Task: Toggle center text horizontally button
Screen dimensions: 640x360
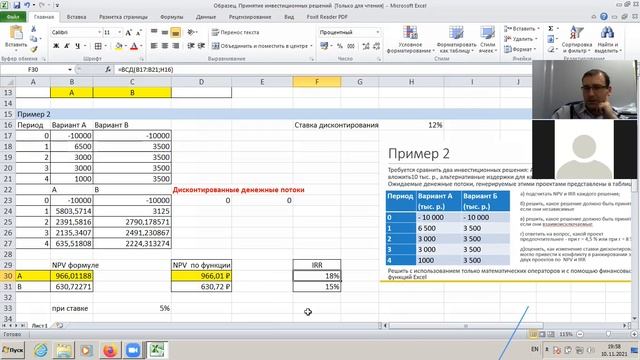Action: (165, 46)
